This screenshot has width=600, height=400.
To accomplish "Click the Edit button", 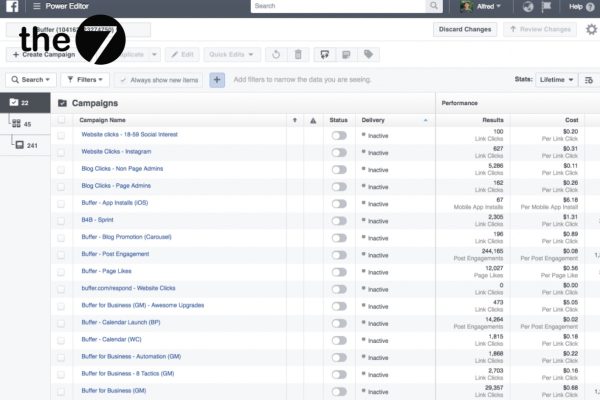I will click(x=182, y=54).
